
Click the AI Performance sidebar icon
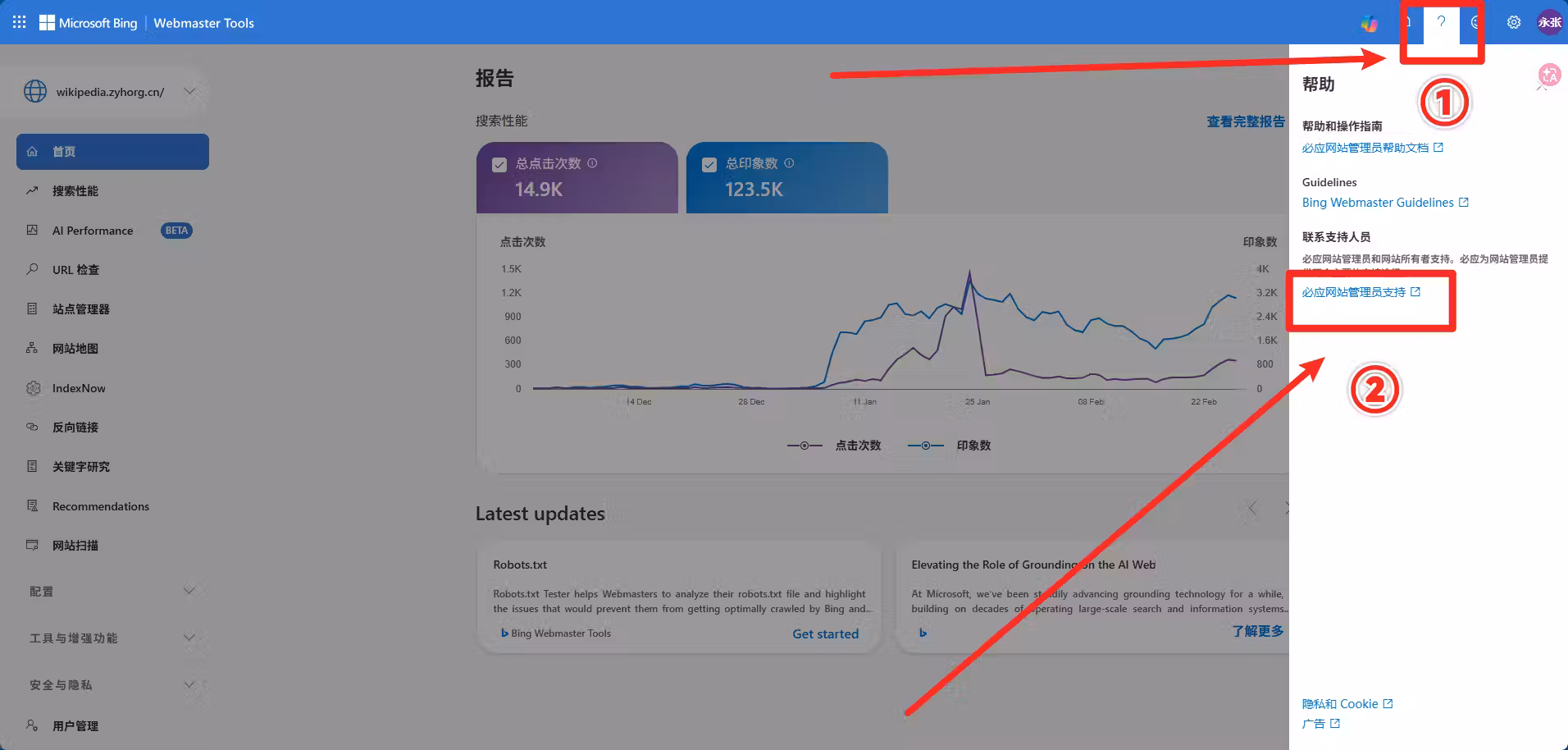[32, 230]
